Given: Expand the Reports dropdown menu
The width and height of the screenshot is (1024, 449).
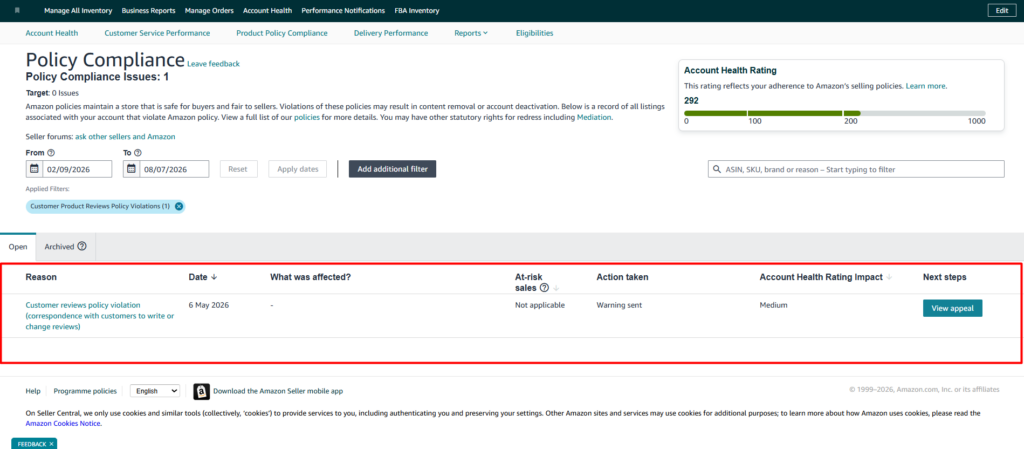Looking at the screenshot, I should point(471,33).
